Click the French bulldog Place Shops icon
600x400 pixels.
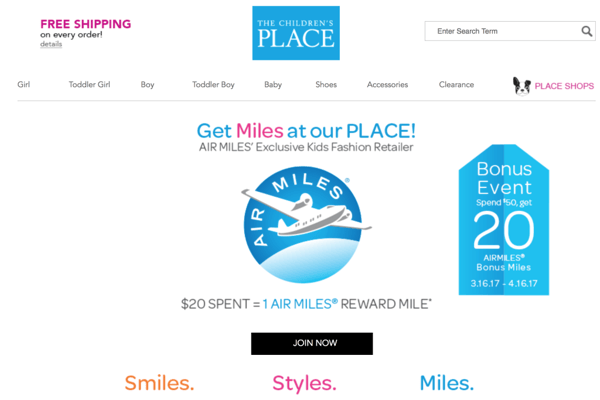tap(522, 86)
